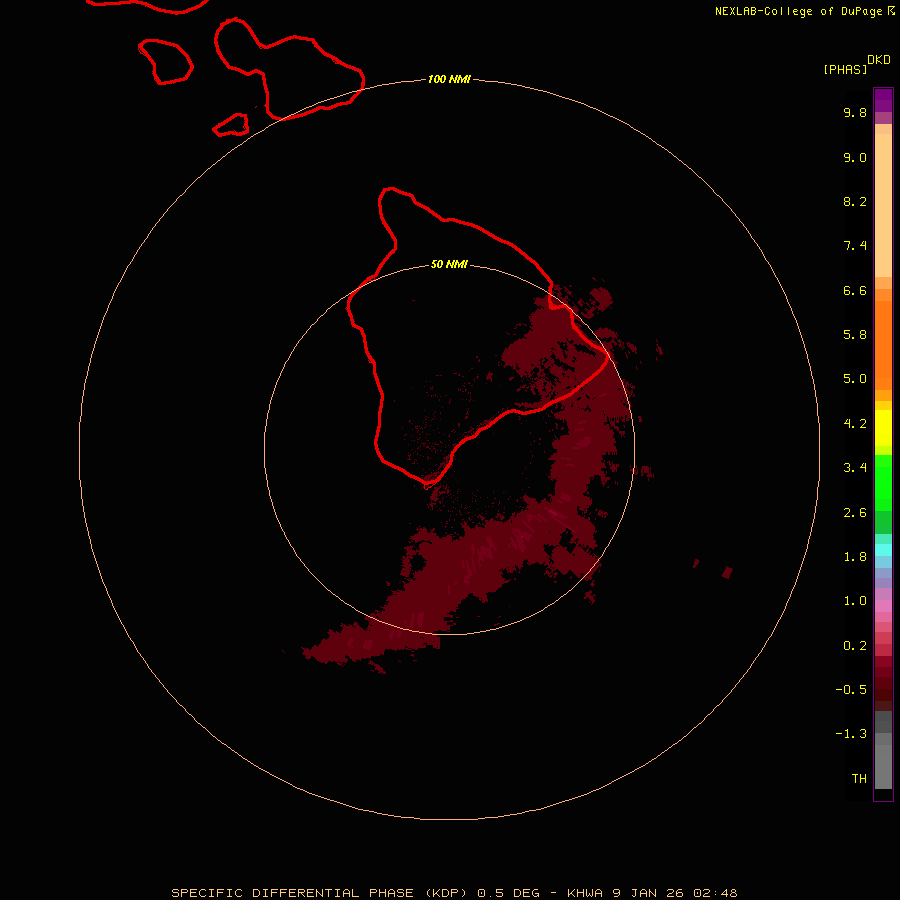Image resolution: width=900 pixels, height=900 pixels.
Task: Click the bright green band of the scale
Action: tap(883, 483)
